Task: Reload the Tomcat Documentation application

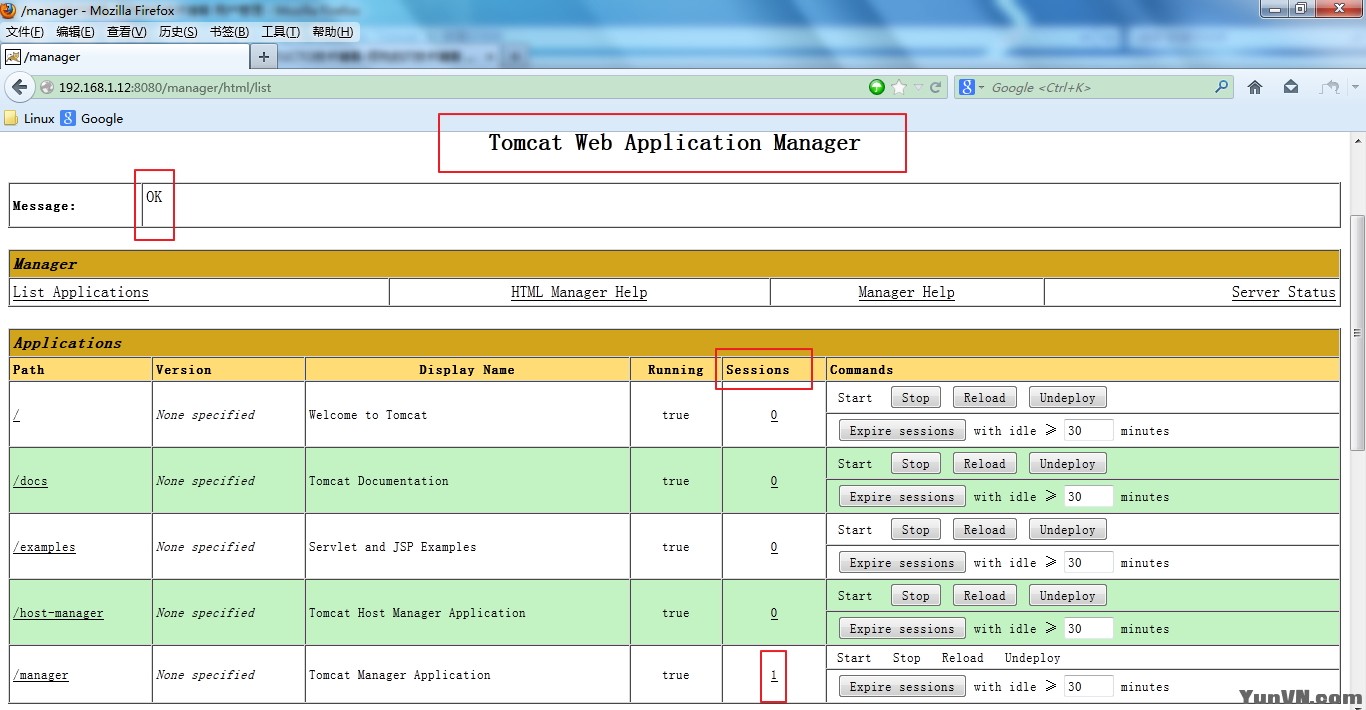Action: point(985,464)
